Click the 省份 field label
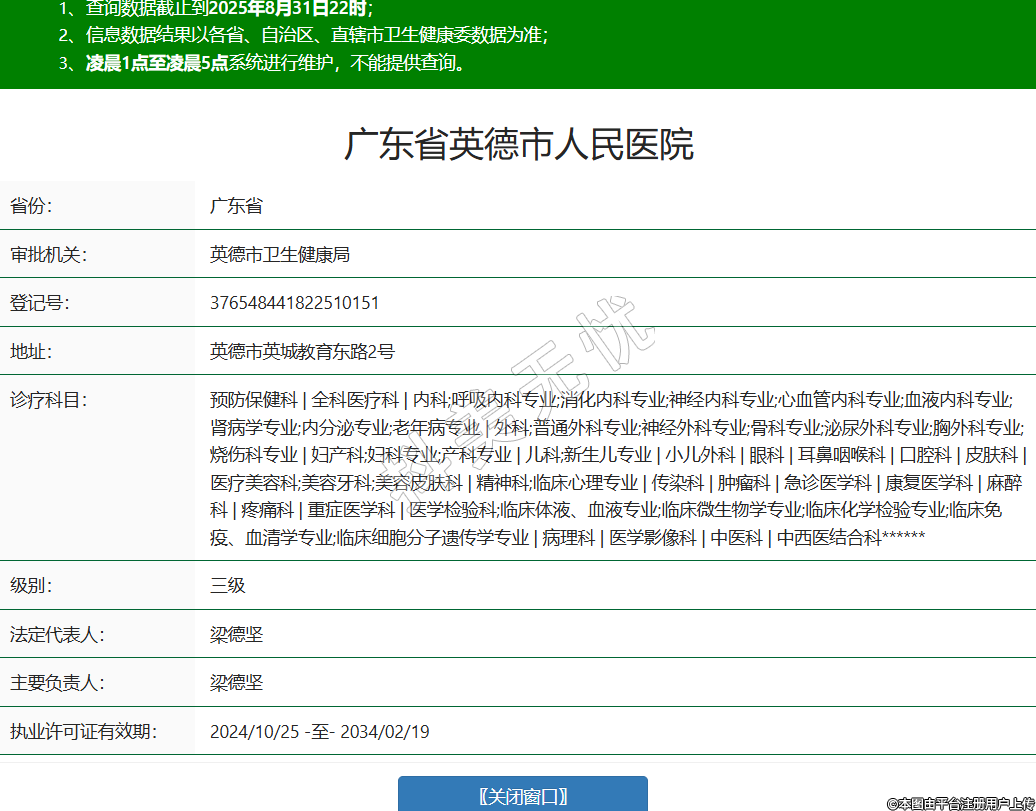This screenshot has width=1036, height=811. pyautogui.click(x=31, y=206)
